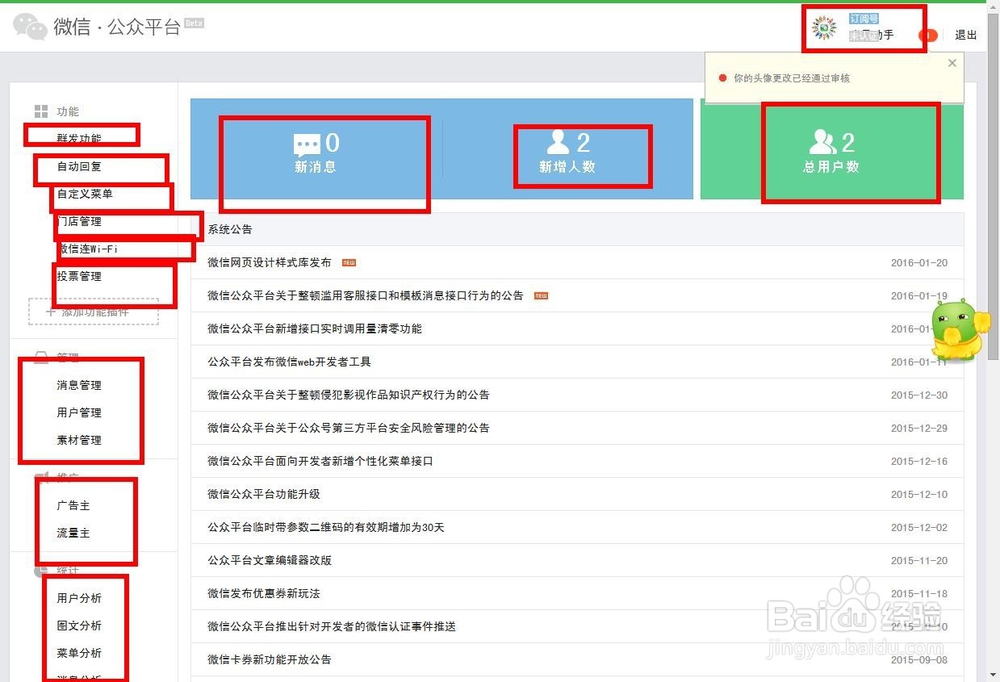Open 门店管理 in sidebar
The image size is (1000, 682).
(79, 221)
